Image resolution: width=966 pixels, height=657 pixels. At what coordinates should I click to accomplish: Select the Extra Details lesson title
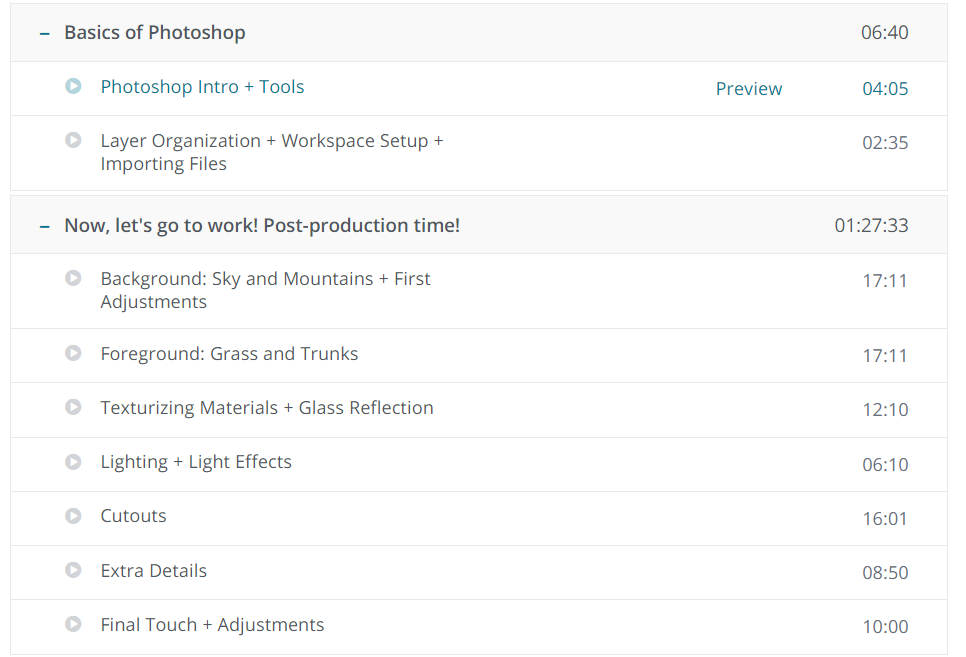point(153,571)
